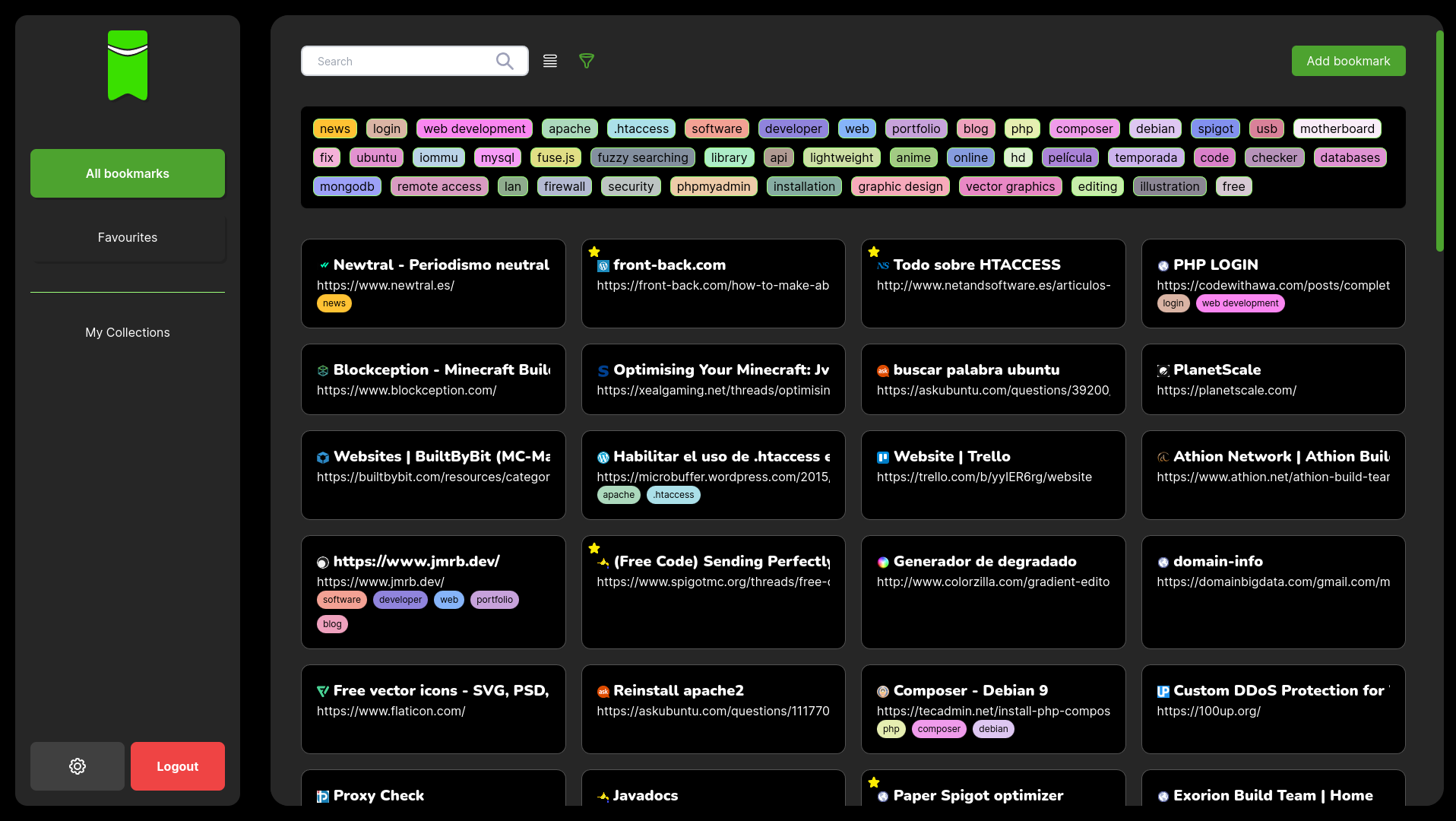1456x821 pixels.
Task: Toggle the 'web development' filter tag
Action: (x=474, y=128)
